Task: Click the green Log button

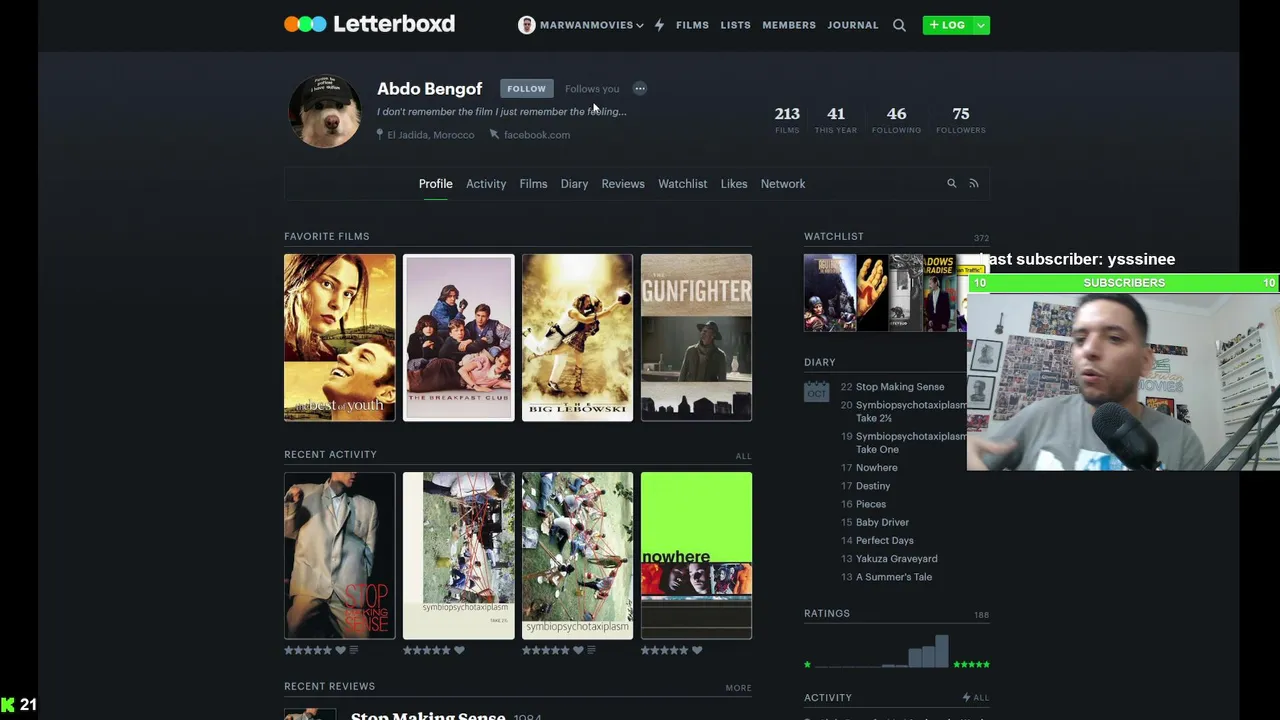Action: pos(947,25)
